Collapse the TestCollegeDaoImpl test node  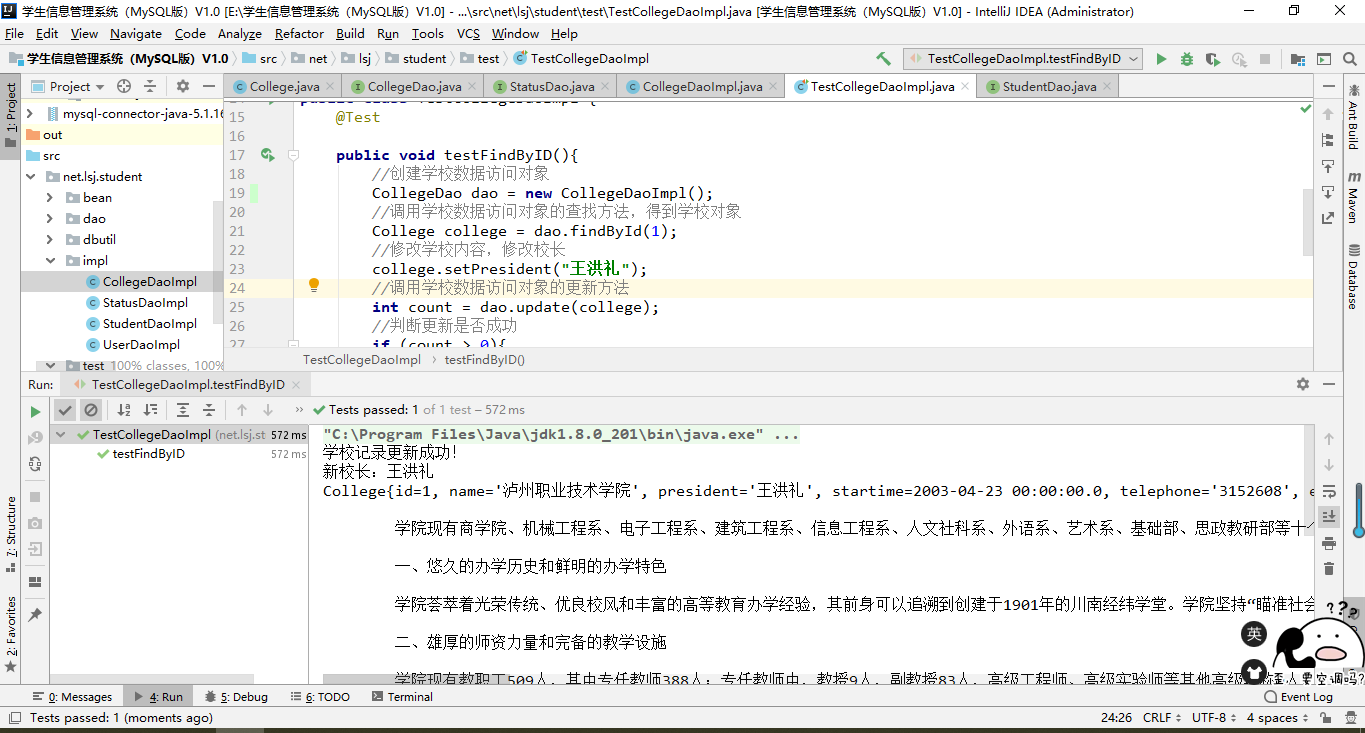coord(60,434)
